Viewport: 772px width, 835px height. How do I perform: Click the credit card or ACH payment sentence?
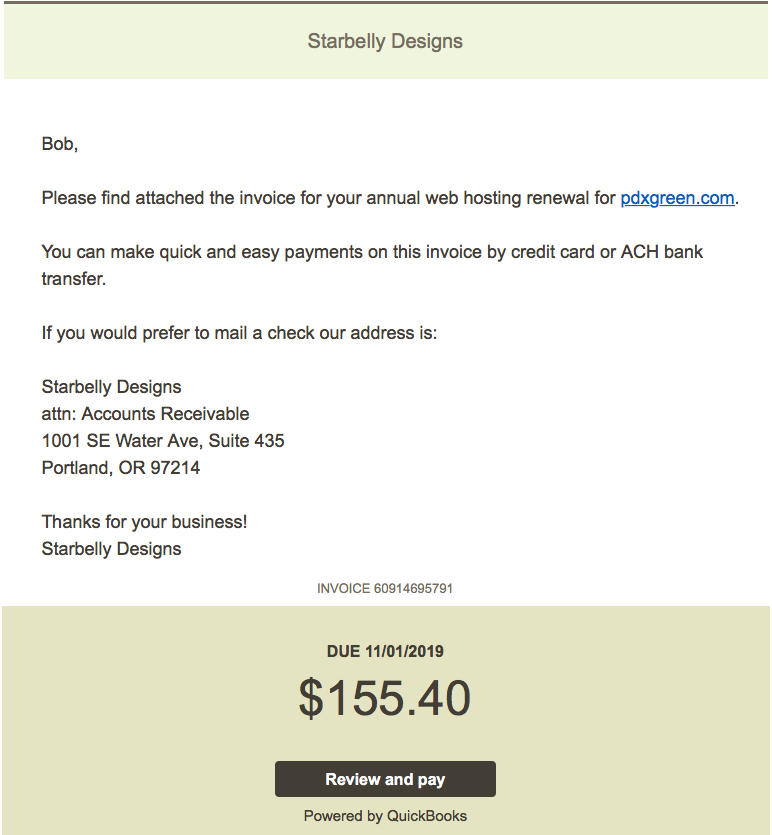pyautogui.click(x=372, y=265)
